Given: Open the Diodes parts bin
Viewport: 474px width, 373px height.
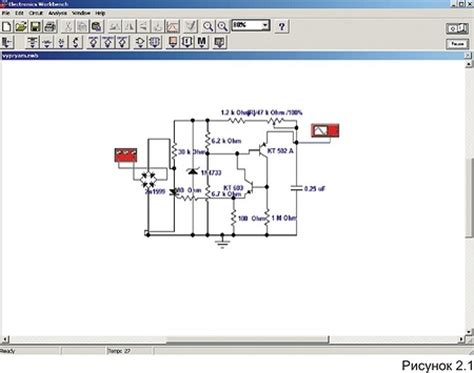Looking at the screenshot, I should 61,42.
